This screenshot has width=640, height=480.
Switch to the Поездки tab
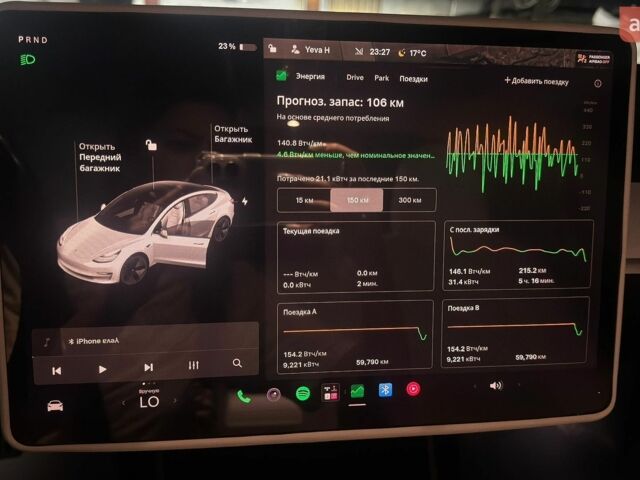click(x=413, y=79)
